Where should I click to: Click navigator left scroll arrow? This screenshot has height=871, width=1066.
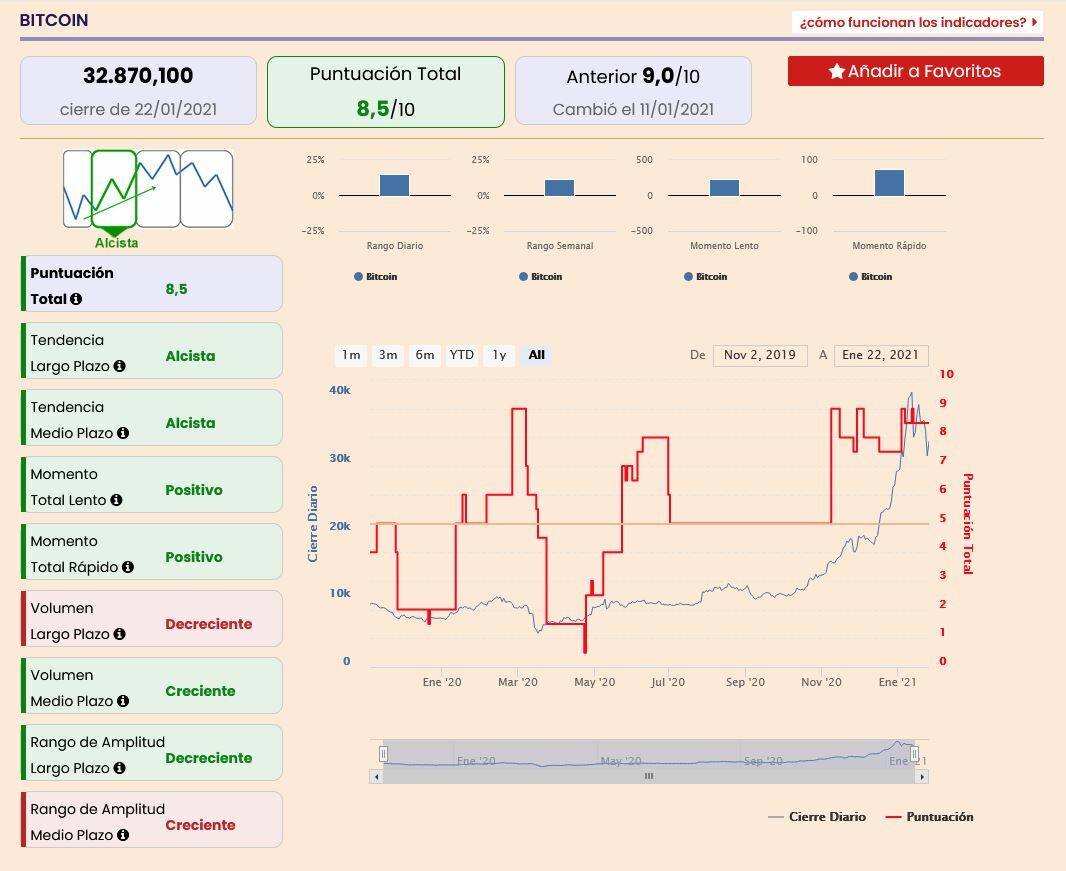(377, 776)
